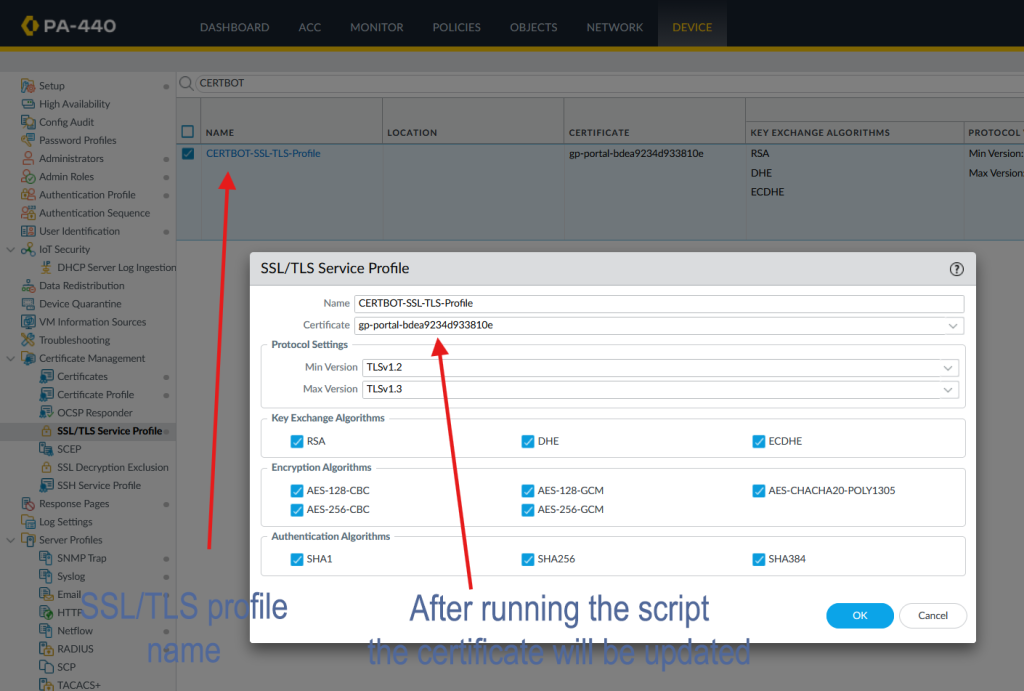Uncheck the RSA key exchange checkbox

(297, 441)
